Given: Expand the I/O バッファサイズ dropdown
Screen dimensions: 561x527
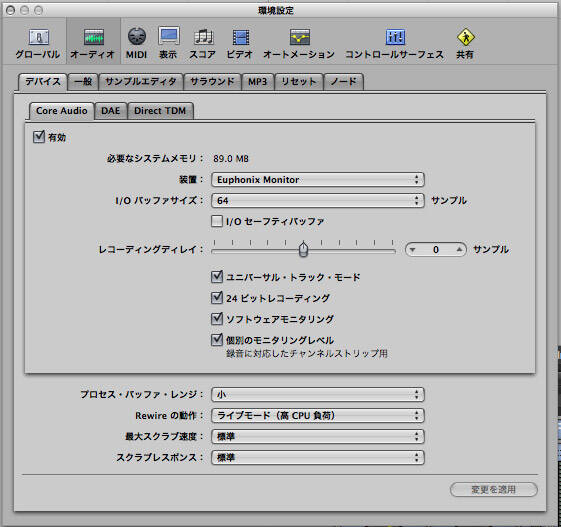Looking at the screenshot, I should [317, 200].
